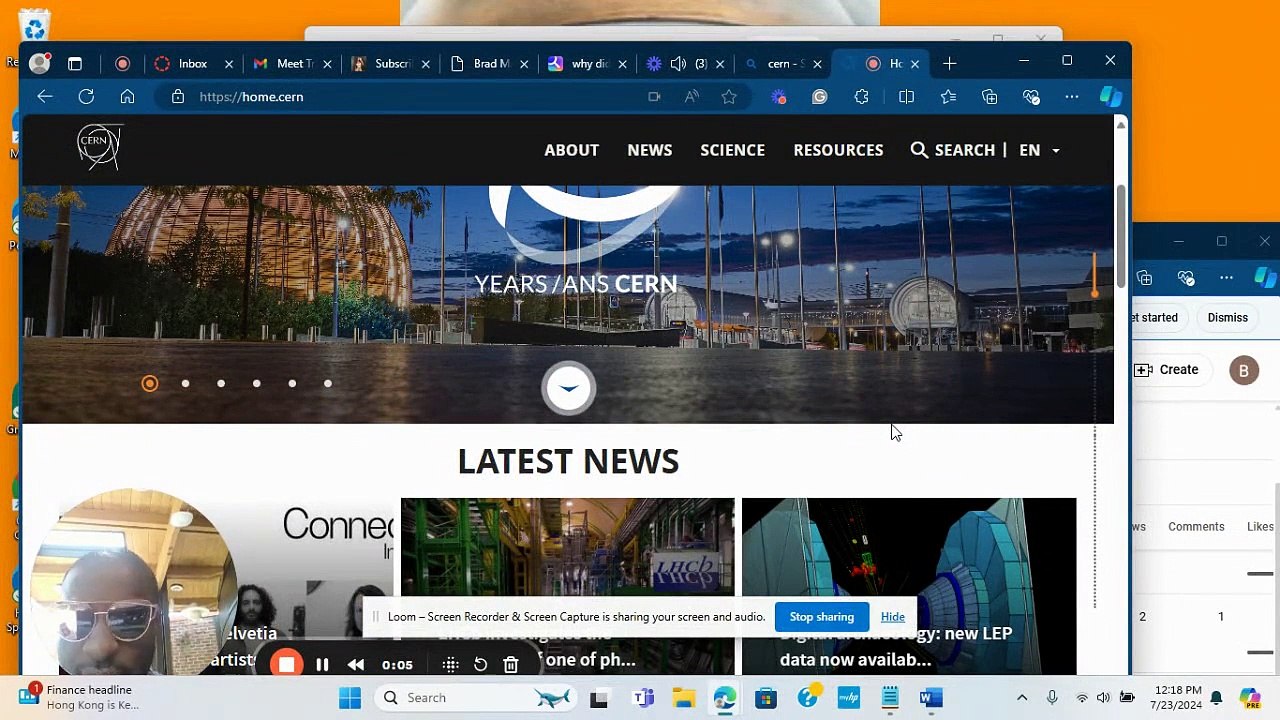Expand the EN language dropdown
Viewport: 1280px width, 720px height.
click(1039, 150)
